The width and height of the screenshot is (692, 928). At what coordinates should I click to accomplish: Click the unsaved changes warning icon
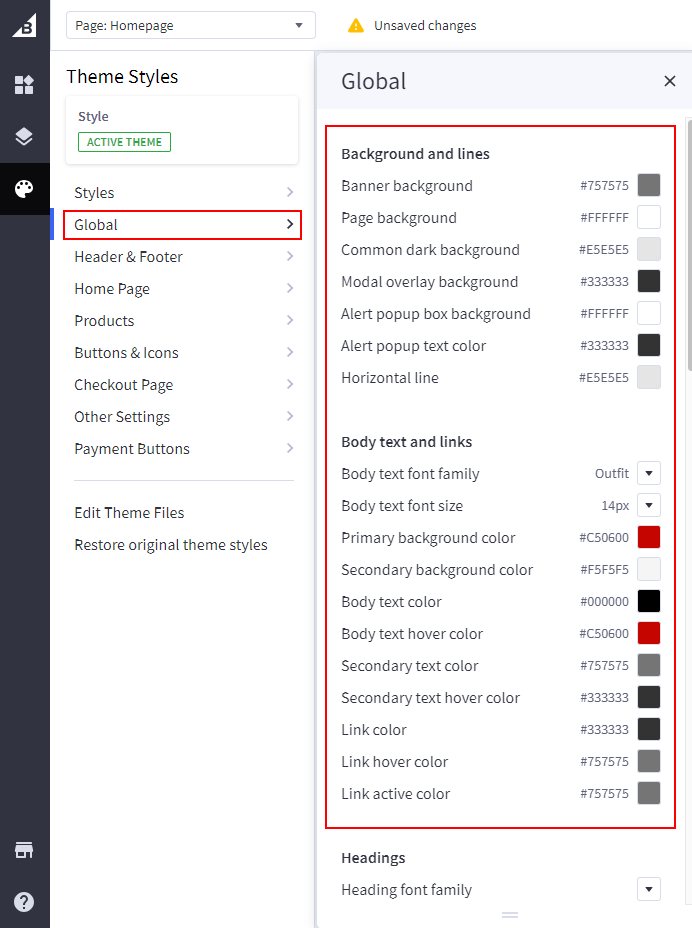click(356, 25)
